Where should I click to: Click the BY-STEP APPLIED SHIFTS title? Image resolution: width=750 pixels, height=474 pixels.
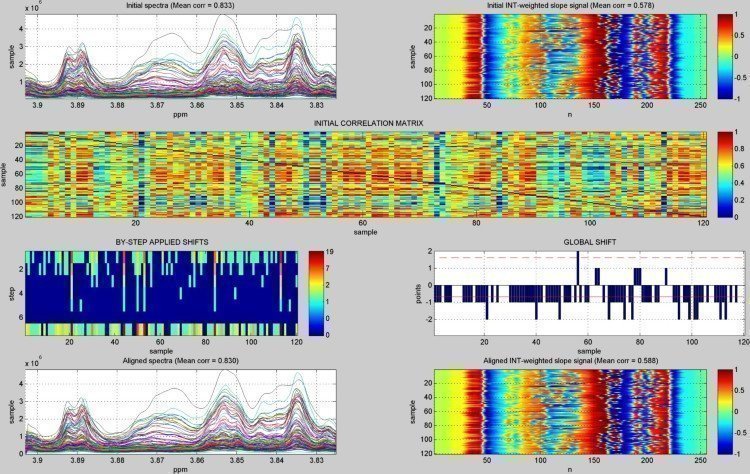click(x=160, y=243)
